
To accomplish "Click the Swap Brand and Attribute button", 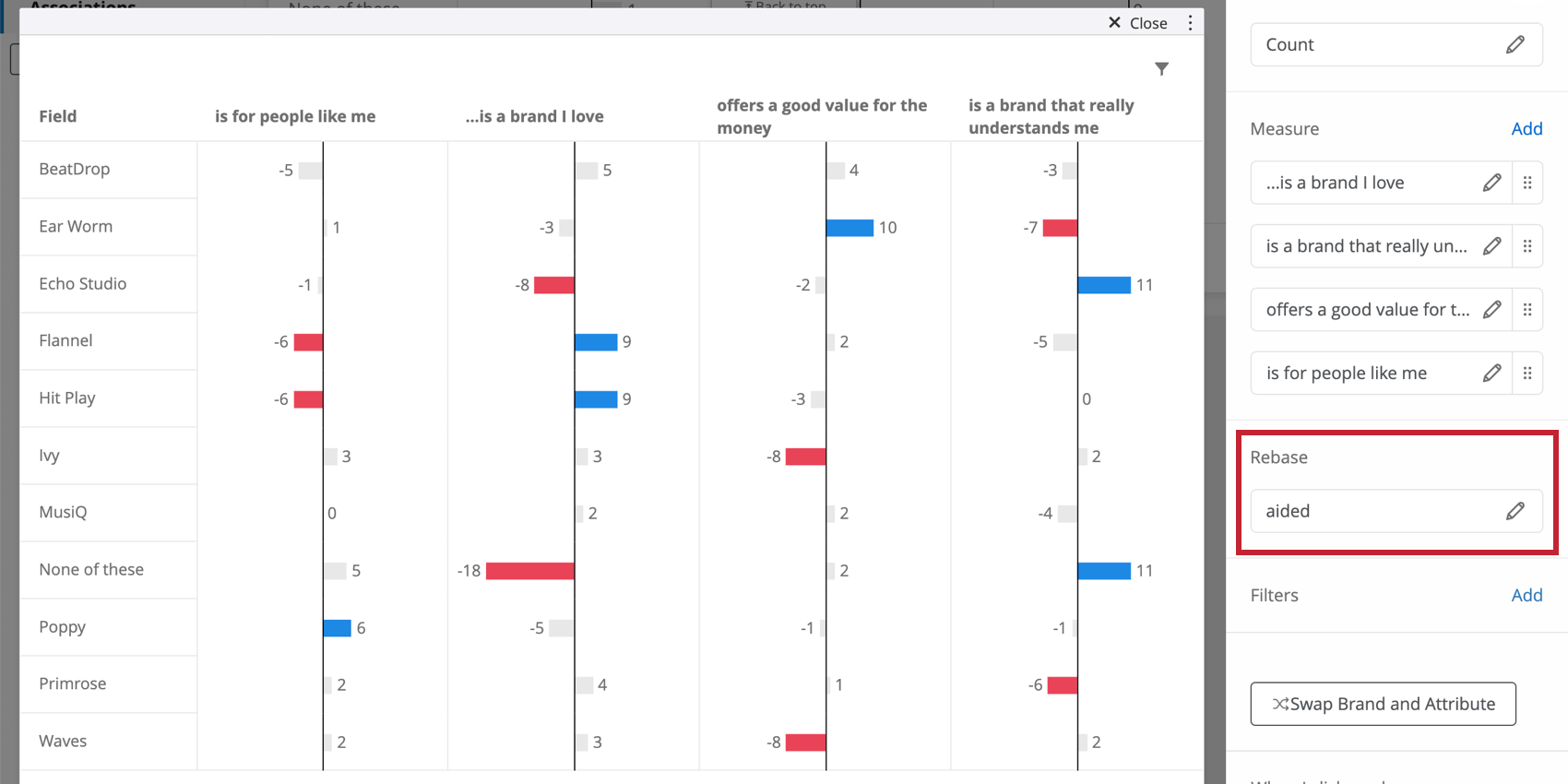I will point(1382,704).
